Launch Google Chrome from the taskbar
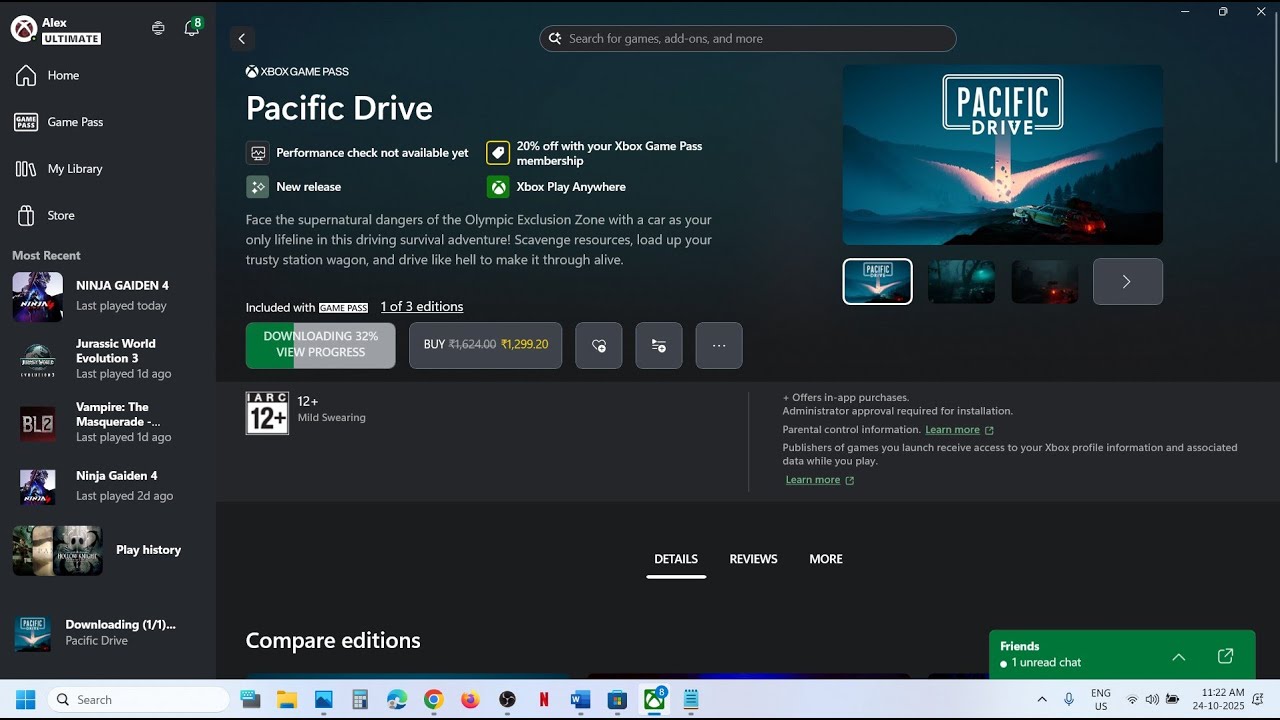The image size is (1280, 720). click(433, 700)
